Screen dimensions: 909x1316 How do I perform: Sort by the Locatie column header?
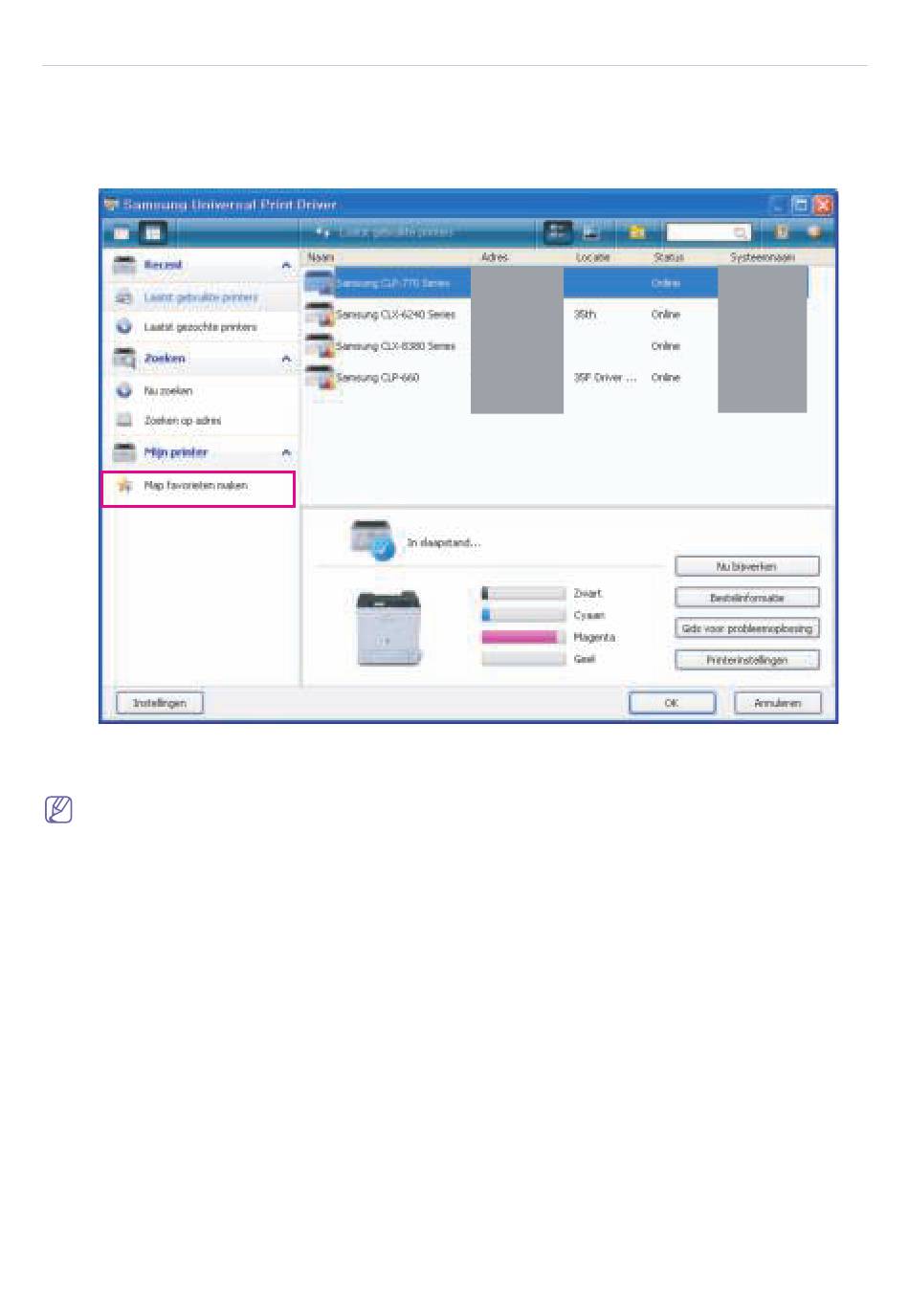point(593,257)
